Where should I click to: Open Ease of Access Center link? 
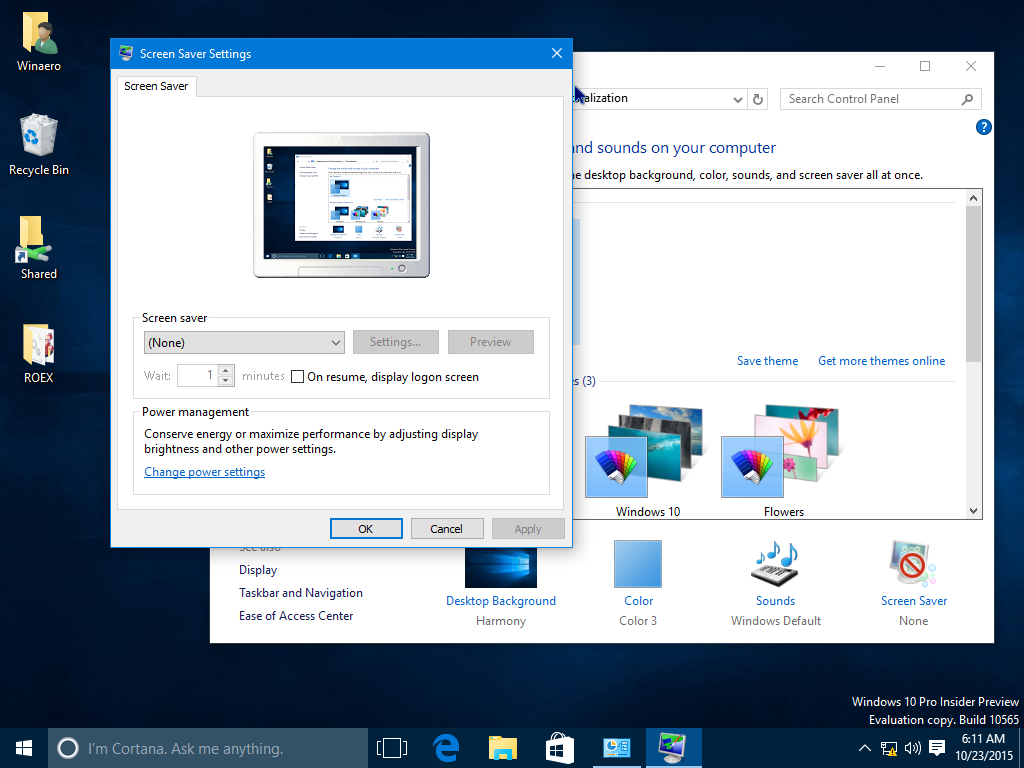coord(296,616)
